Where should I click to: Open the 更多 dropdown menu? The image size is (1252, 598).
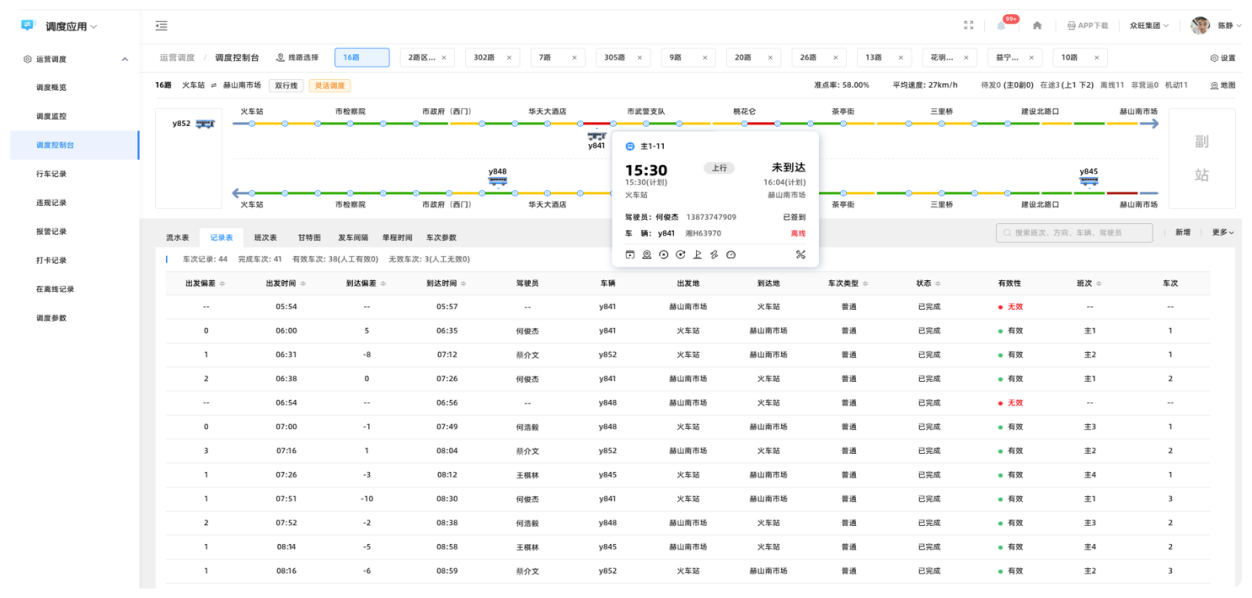[x=1222, y=232]
